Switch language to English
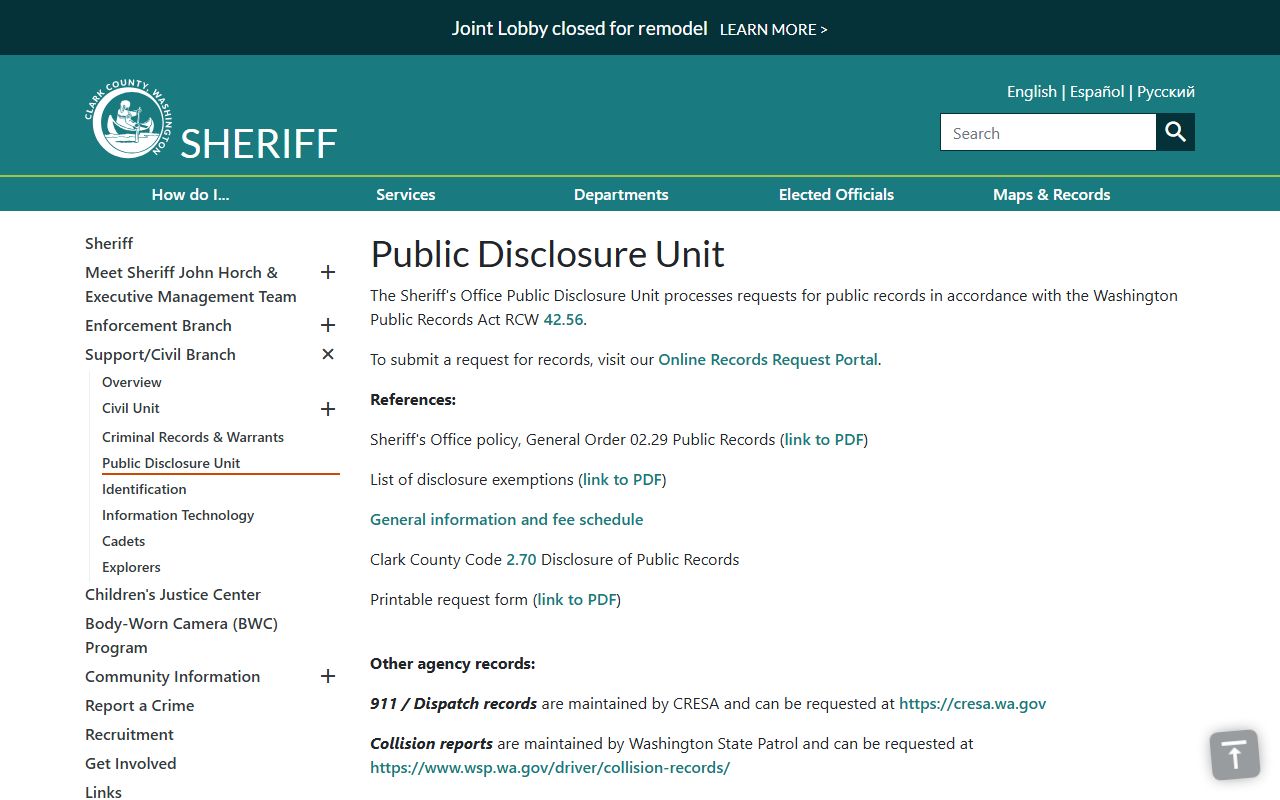The image size is (1280, 800). (x=1031, y=91)
